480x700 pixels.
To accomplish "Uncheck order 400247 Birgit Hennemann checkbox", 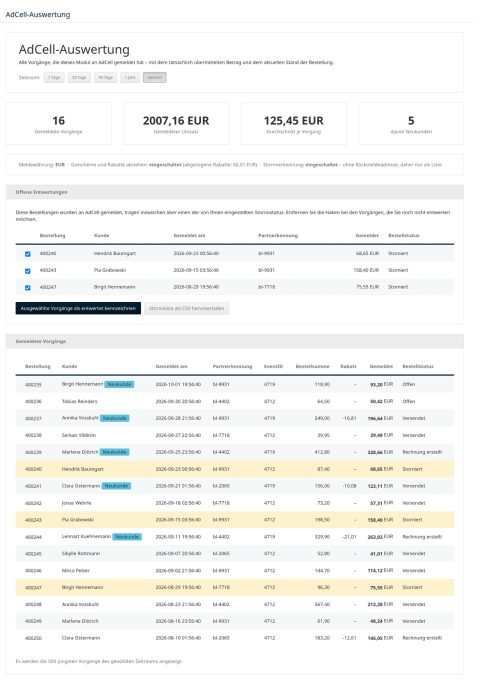I will pos(28,288).
